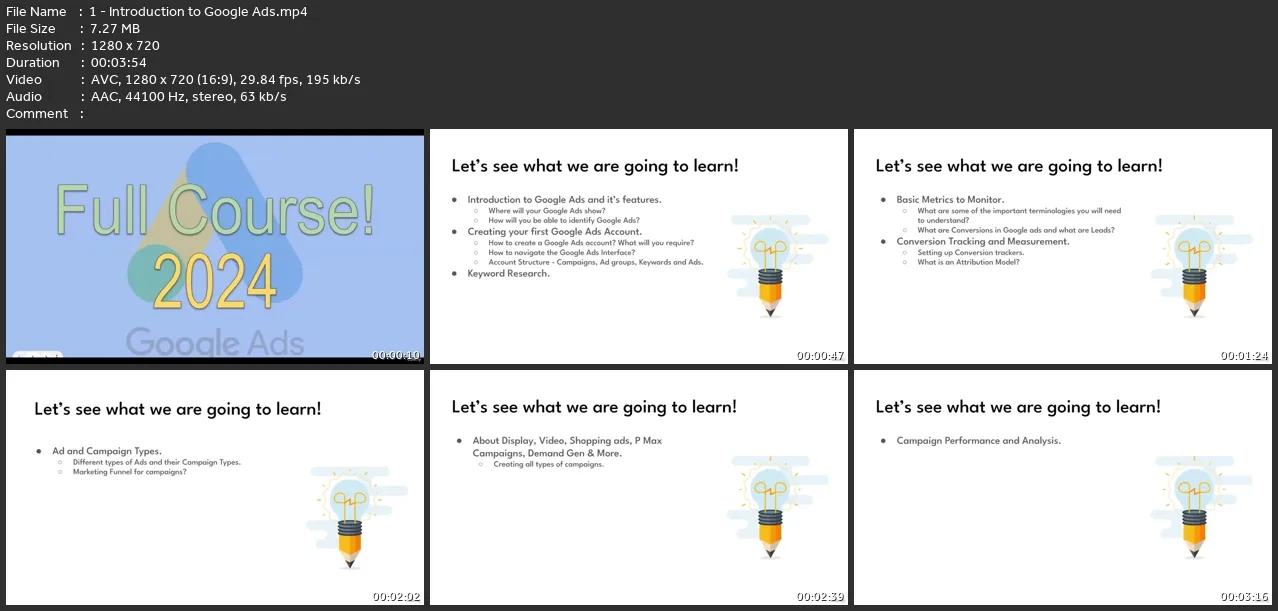The height and width of the screenshot is (611, 1278).
Task: Click 'Campaign Performance and Analysis.' bullet
Action: coord(978,441)
